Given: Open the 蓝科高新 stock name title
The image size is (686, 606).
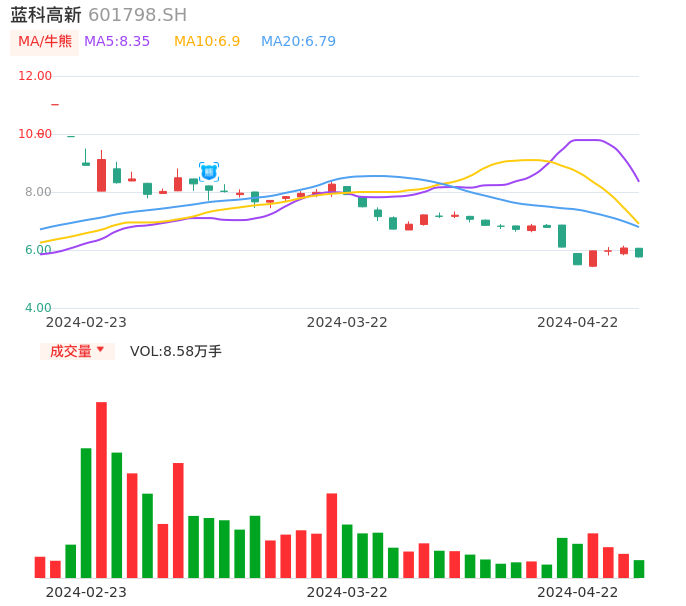Looking at the screenshot, I should 46,15.
